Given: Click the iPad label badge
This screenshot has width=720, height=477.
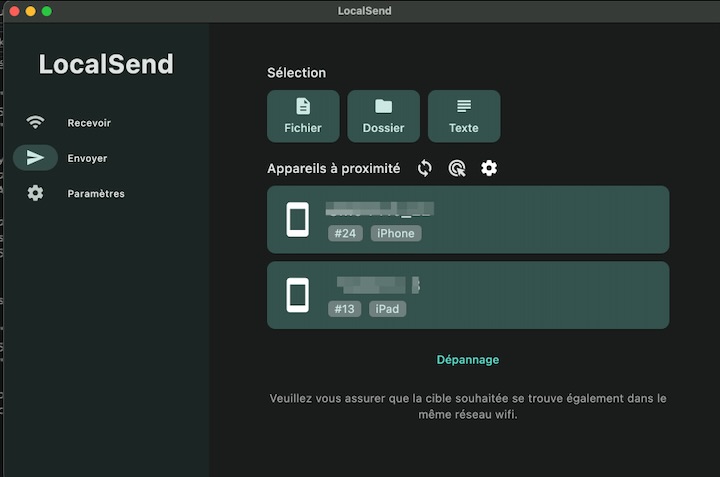Looking at the screenshot, I should coord(387,309).
